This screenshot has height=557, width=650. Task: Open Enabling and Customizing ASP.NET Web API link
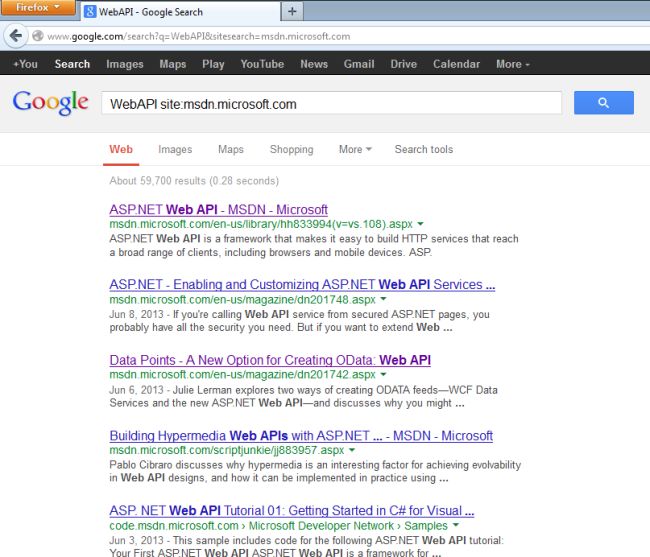[302, 285]
